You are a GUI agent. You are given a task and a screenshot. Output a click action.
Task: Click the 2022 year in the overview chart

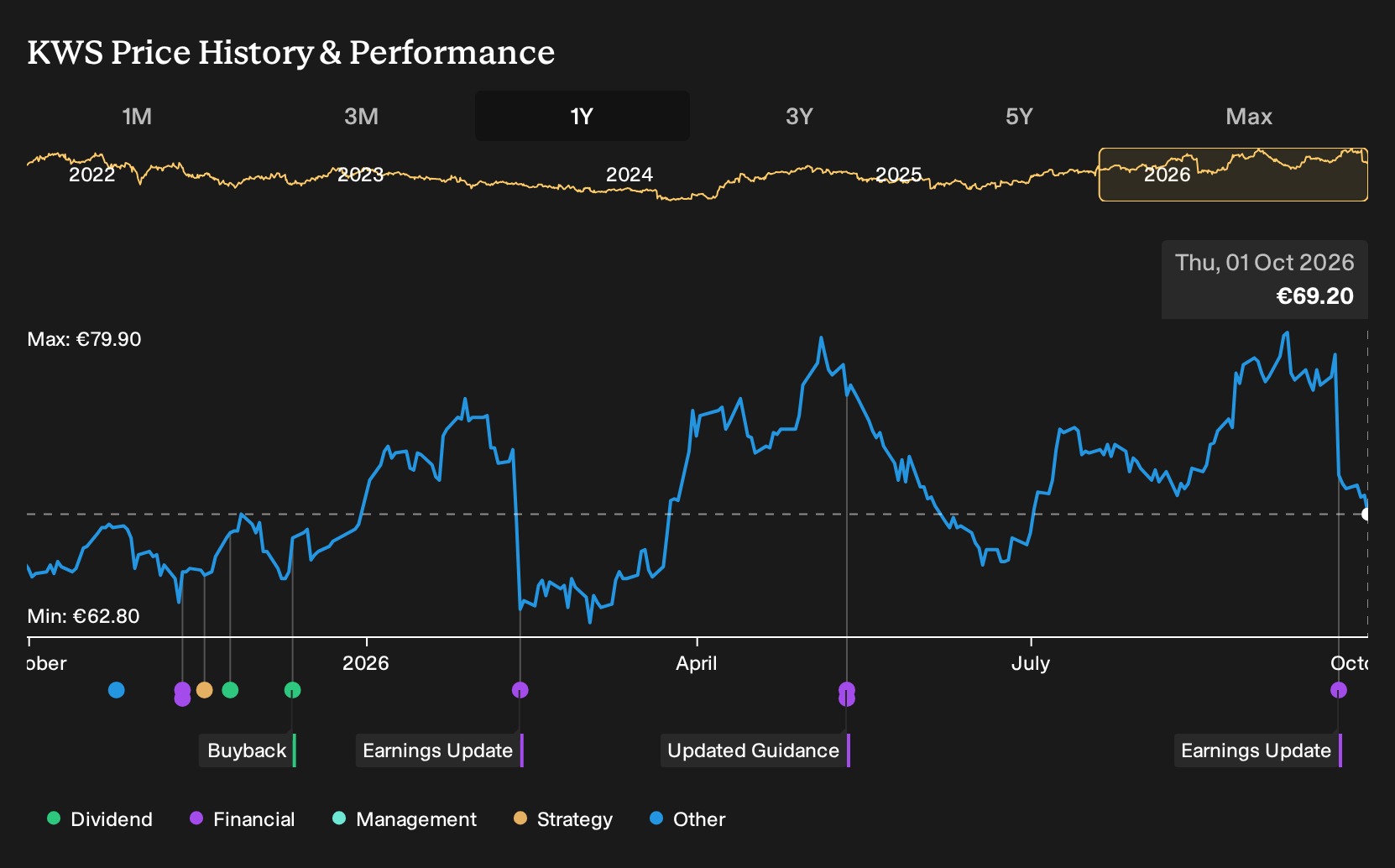92,175
